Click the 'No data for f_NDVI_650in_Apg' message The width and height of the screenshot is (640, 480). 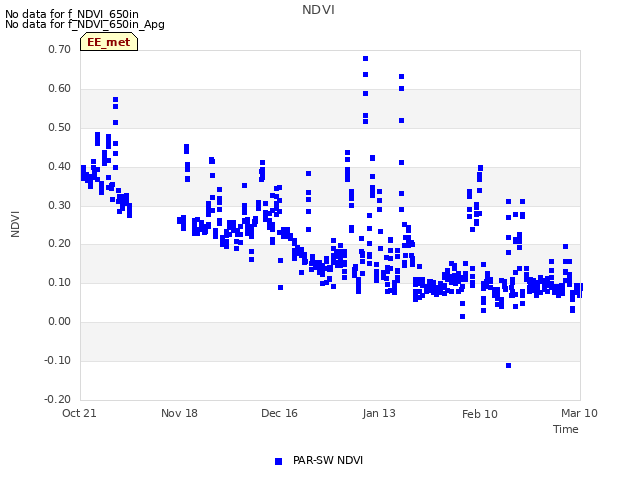coord(85,24)
